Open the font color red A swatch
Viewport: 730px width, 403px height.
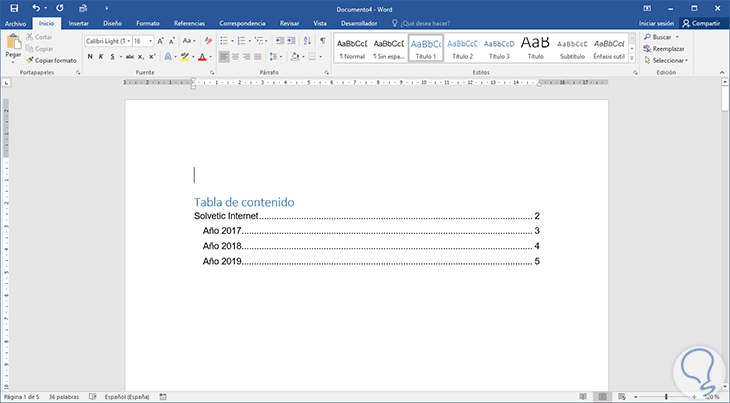pos(202,57)
